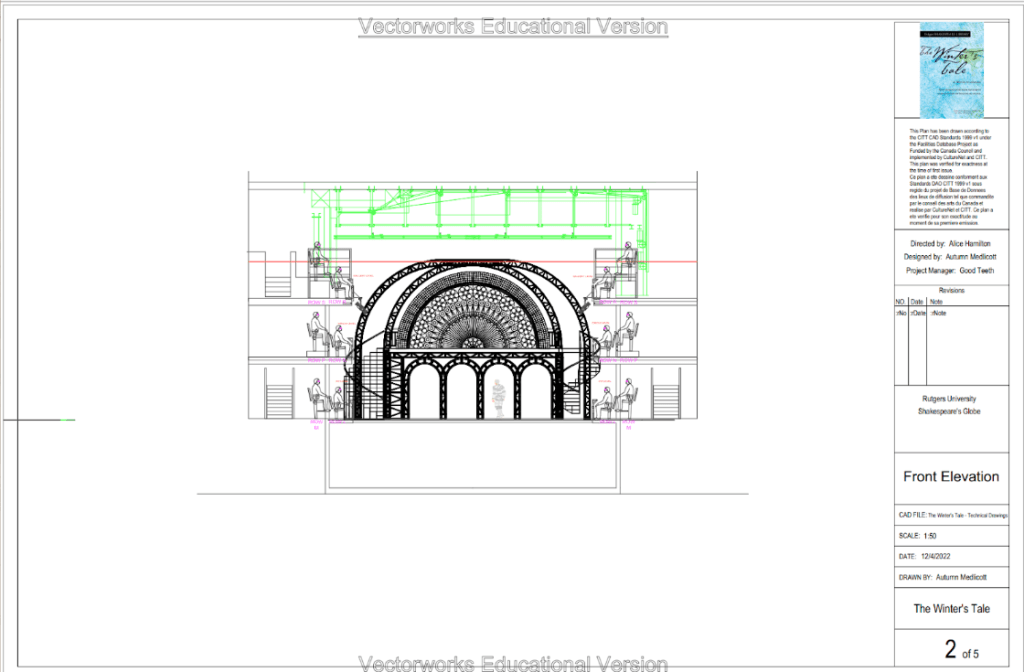Click the Front Elevation sheet title

coord(951,477)
